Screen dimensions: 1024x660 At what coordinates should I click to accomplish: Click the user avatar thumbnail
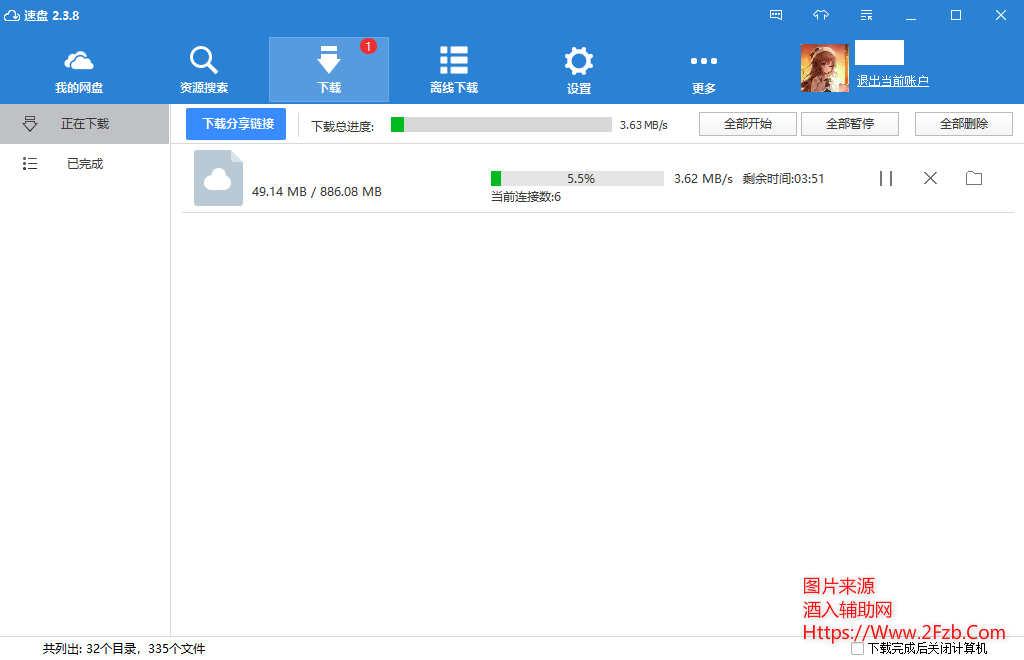pyautogui.click(x=825, y=67)
